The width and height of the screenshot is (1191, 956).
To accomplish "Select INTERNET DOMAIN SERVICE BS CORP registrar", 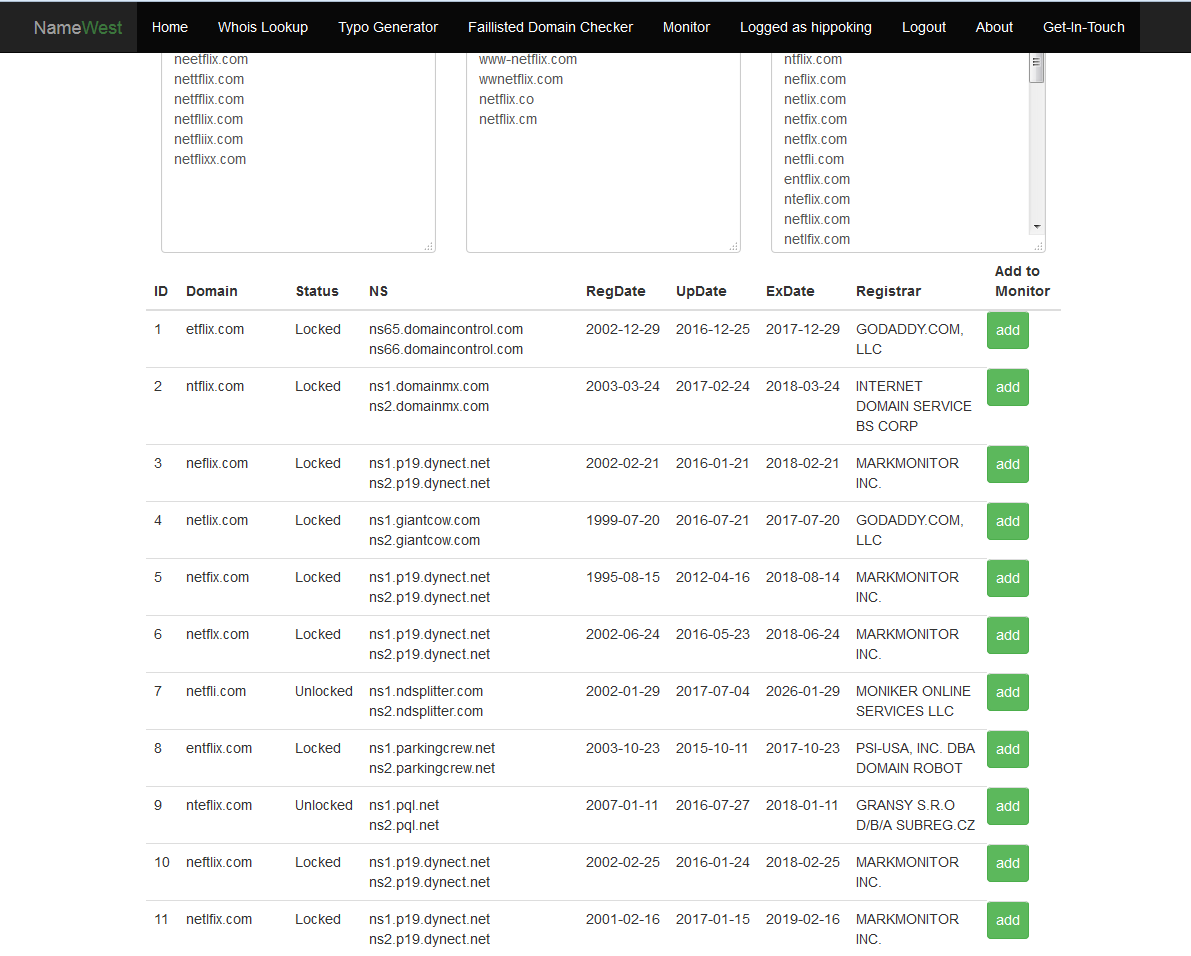I will [x=913, y=406].
